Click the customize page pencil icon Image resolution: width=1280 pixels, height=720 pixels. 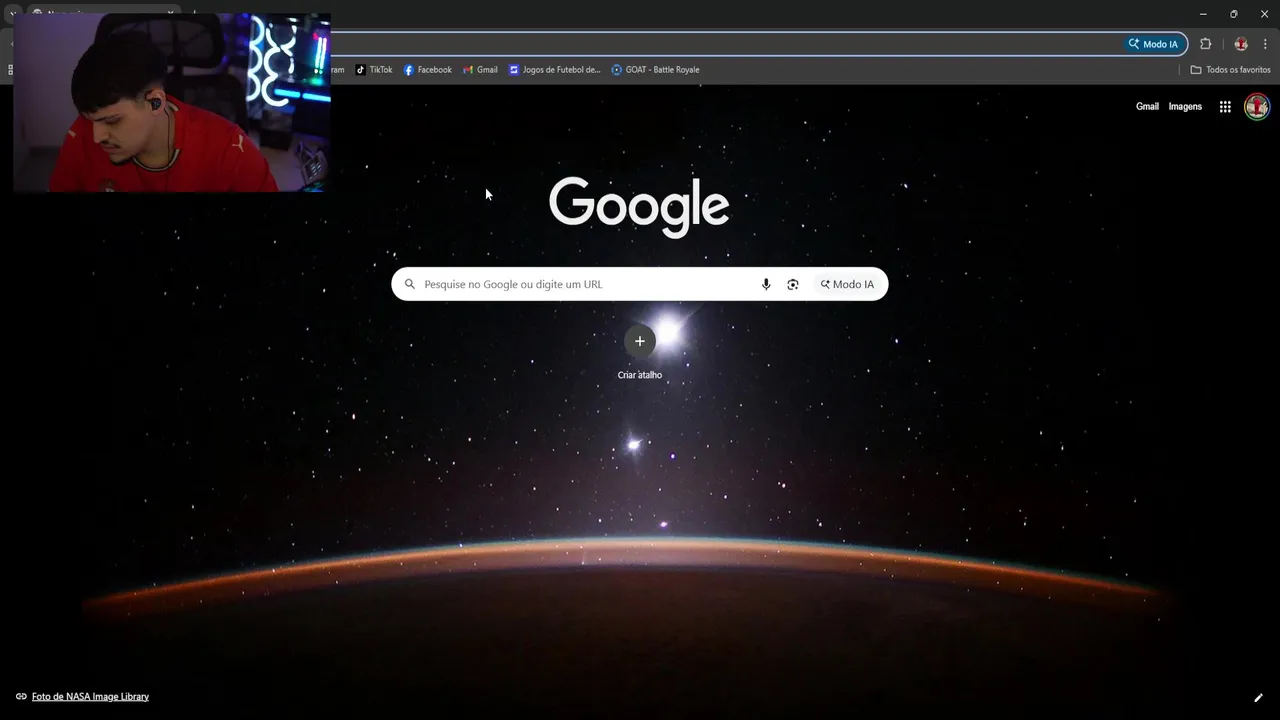1258,697
